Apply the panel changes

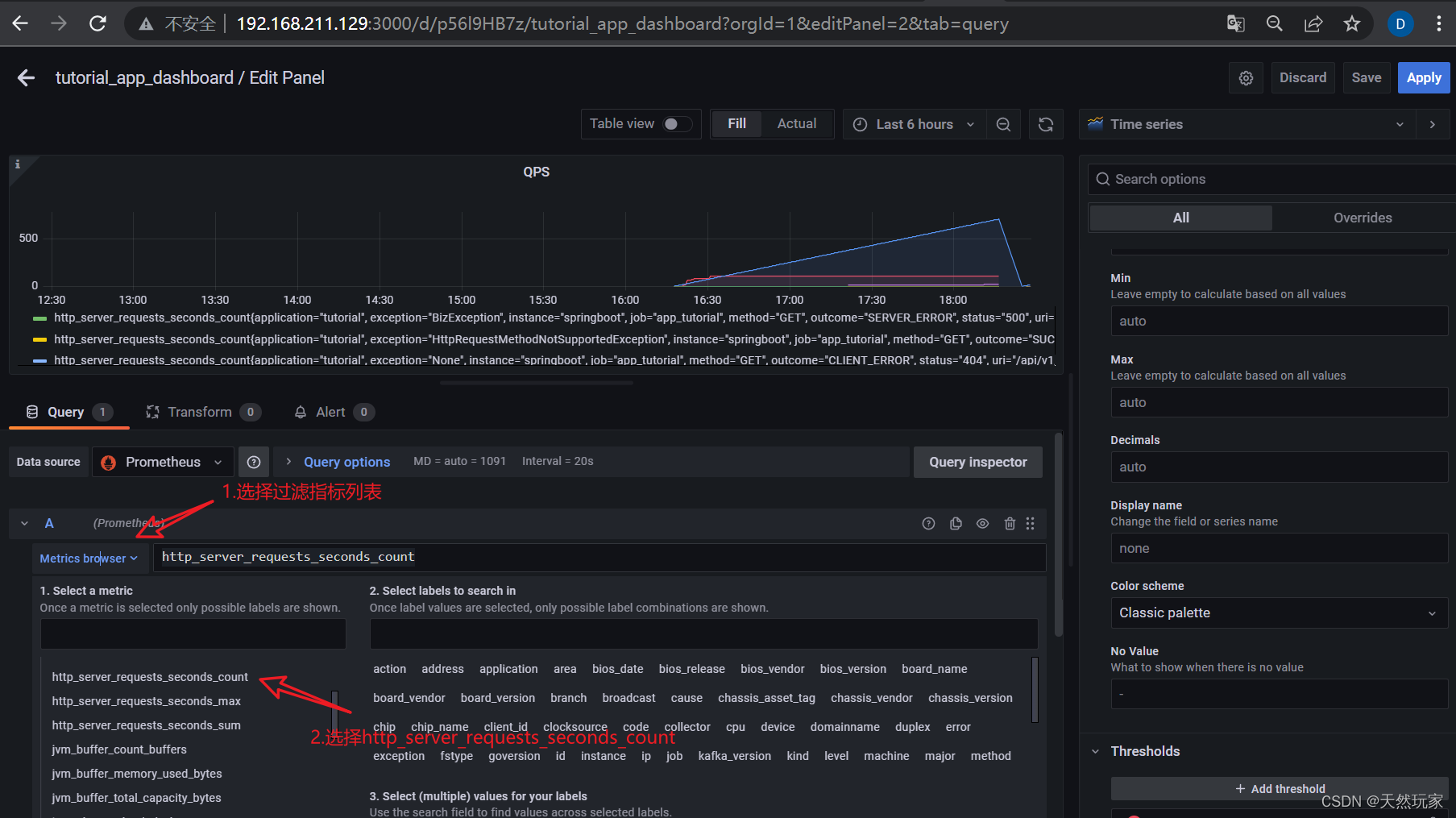point(1424,78)
